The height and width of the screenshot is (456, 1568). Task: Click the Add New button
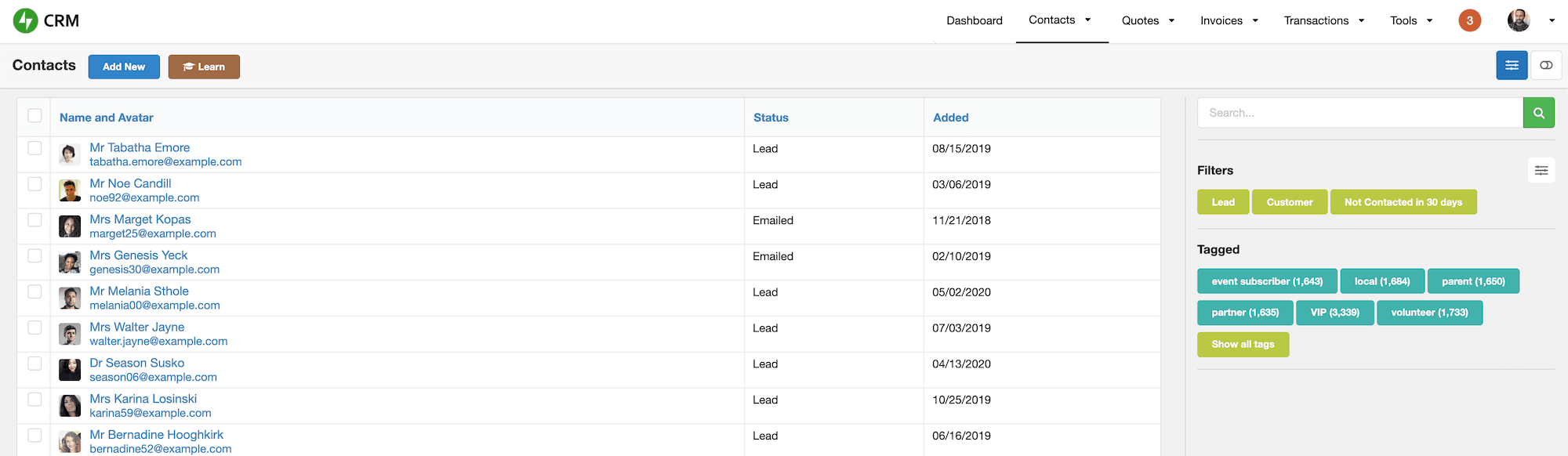124,67
